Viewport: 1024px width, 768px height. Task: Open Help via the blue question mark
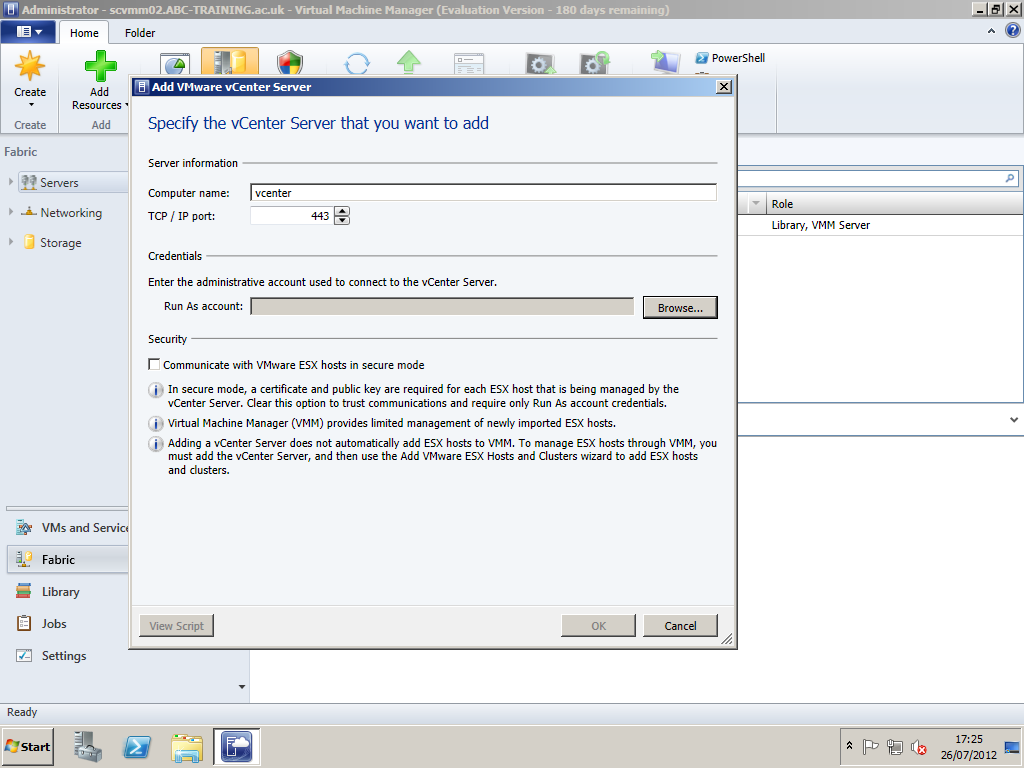pos(1013,31)
